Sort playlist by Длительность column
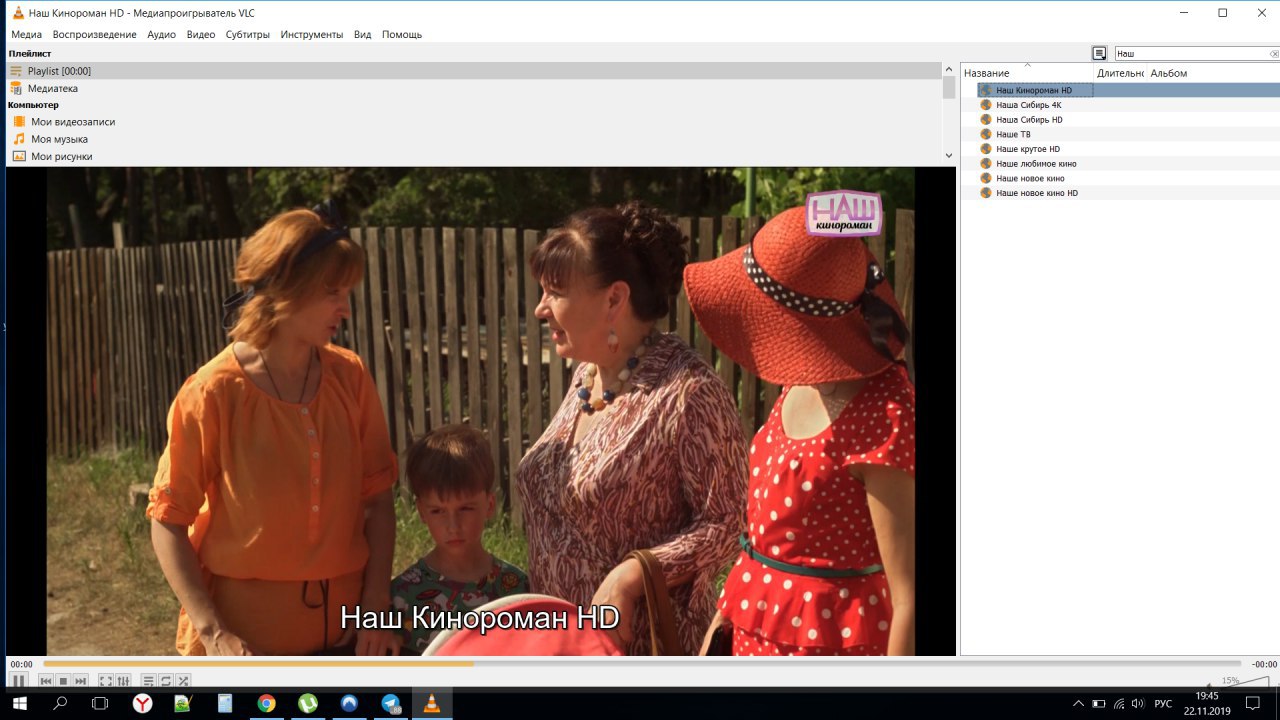The width and height of the screenshot is (1280, 720). click(1120, 73)
